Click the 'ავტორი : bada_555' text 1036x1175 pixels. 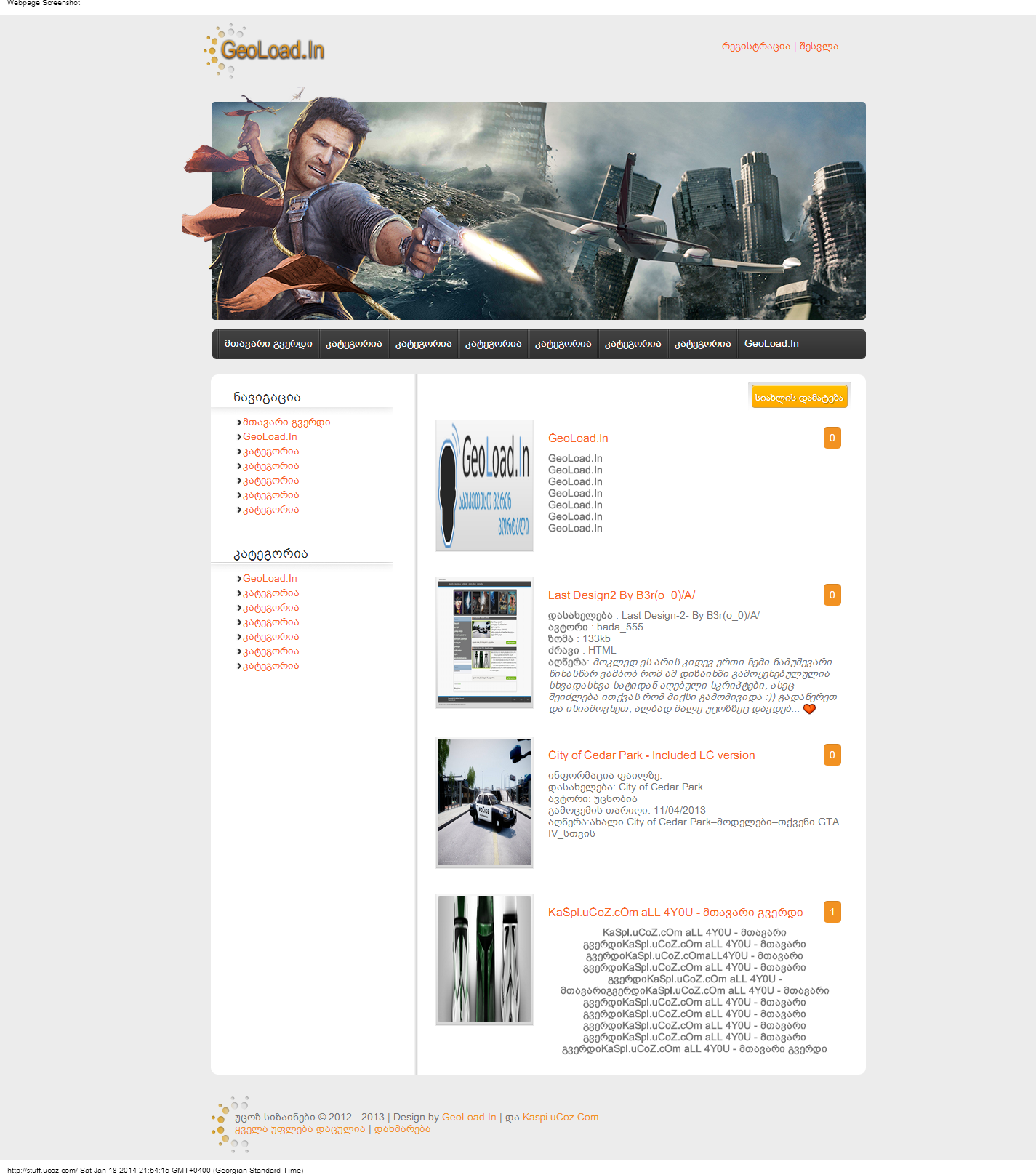coord(595,627)
